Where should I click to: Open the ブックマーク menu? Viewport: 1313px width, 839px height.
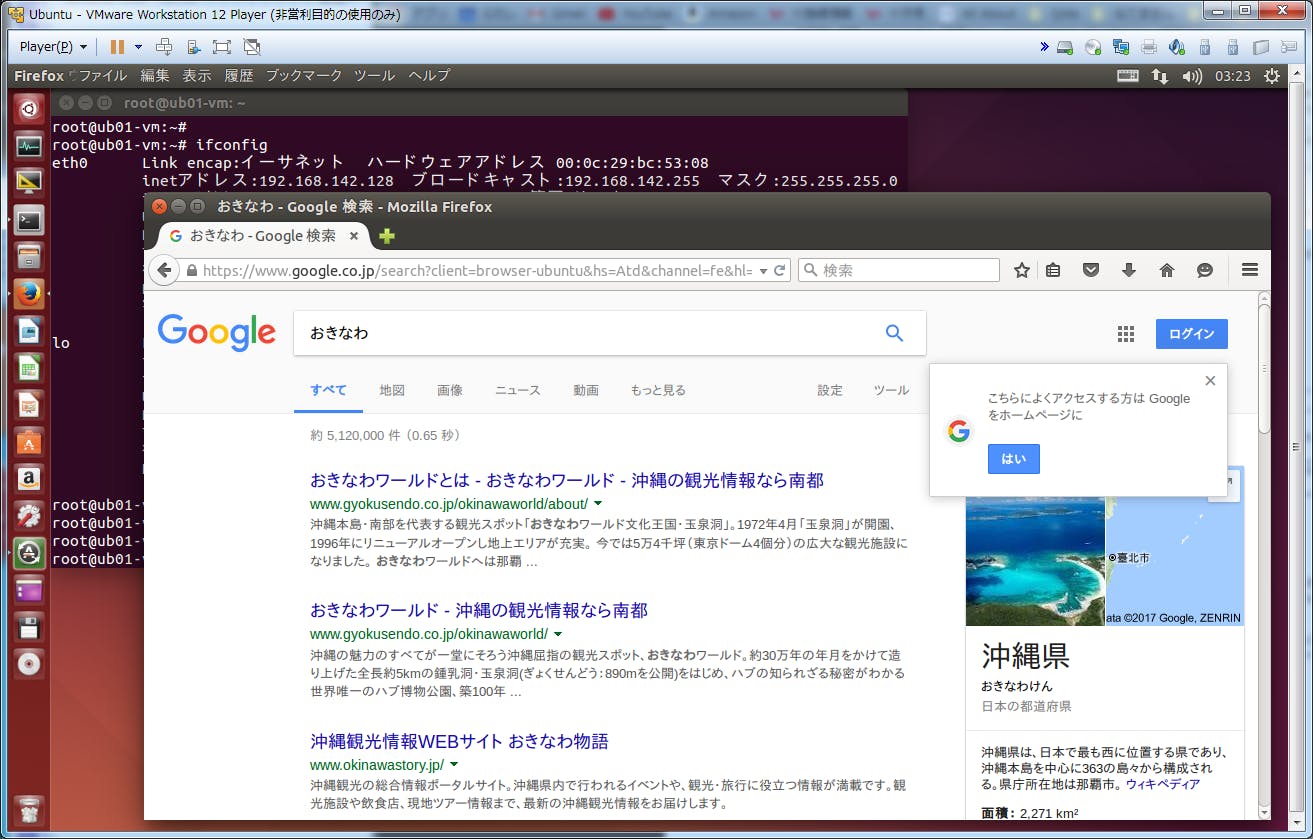point(304,76)
